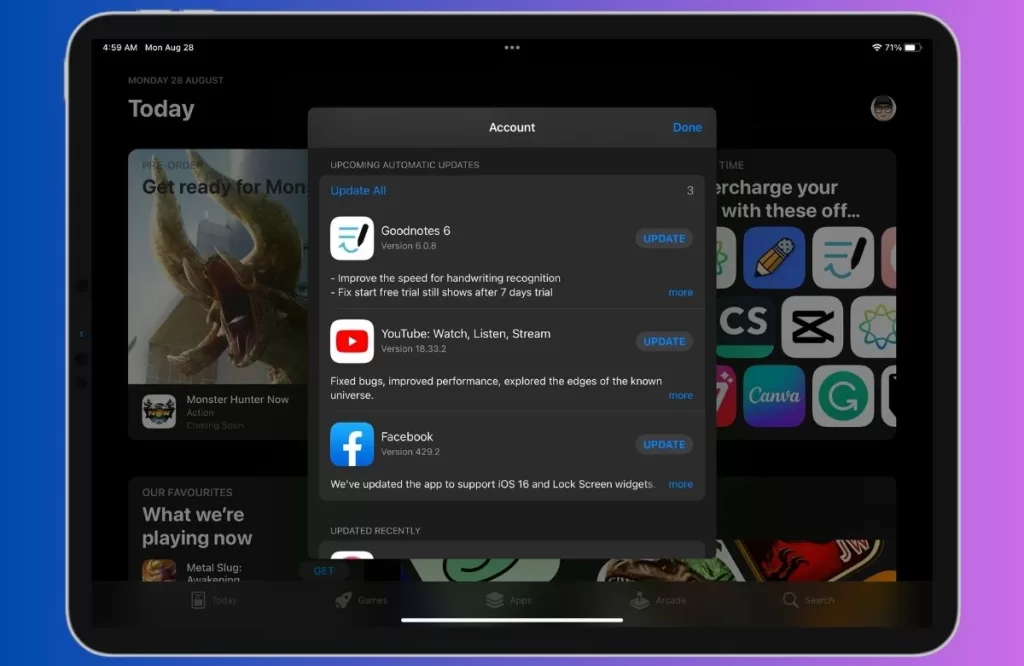The image size is (1024, 666).
Task: Update the YouTube app
Action: click(664, 341)
